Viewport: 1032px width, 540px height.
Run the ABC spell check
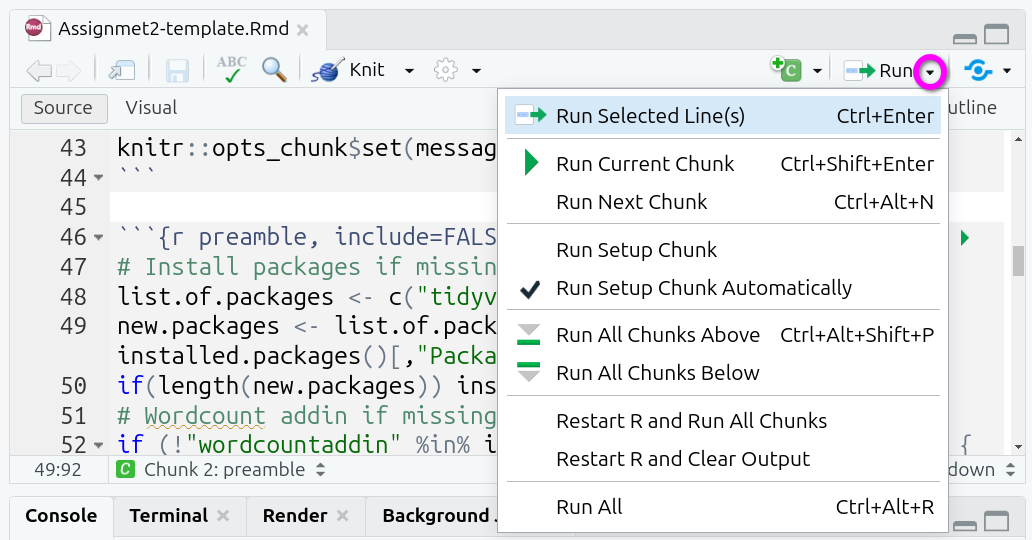[232, 69]
